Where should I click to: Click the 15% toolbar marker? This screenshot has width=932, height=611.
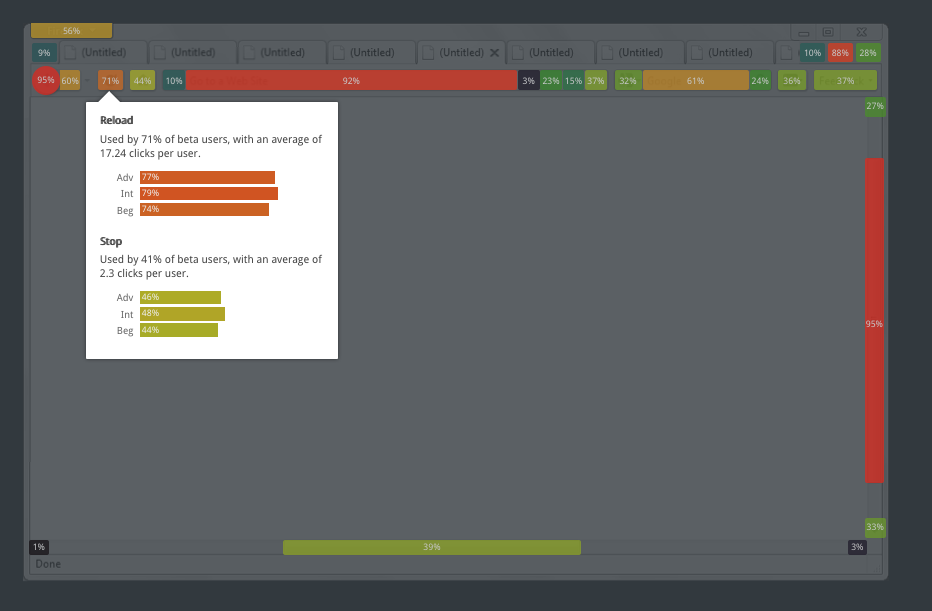pos(573,80)
